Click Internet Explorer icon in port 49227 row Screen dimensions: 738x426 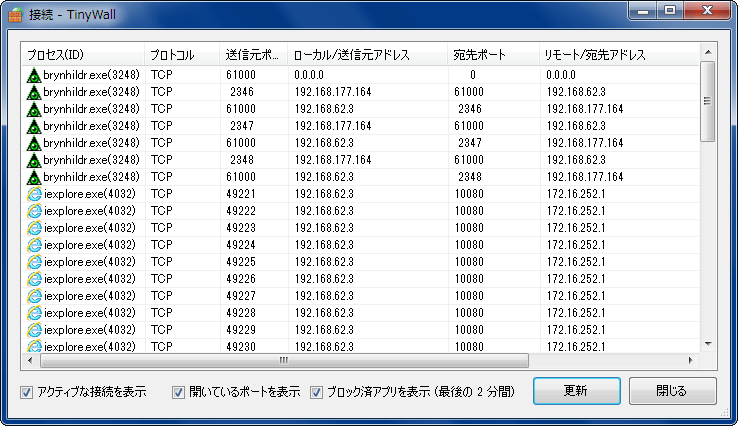[x=34, y=296]
